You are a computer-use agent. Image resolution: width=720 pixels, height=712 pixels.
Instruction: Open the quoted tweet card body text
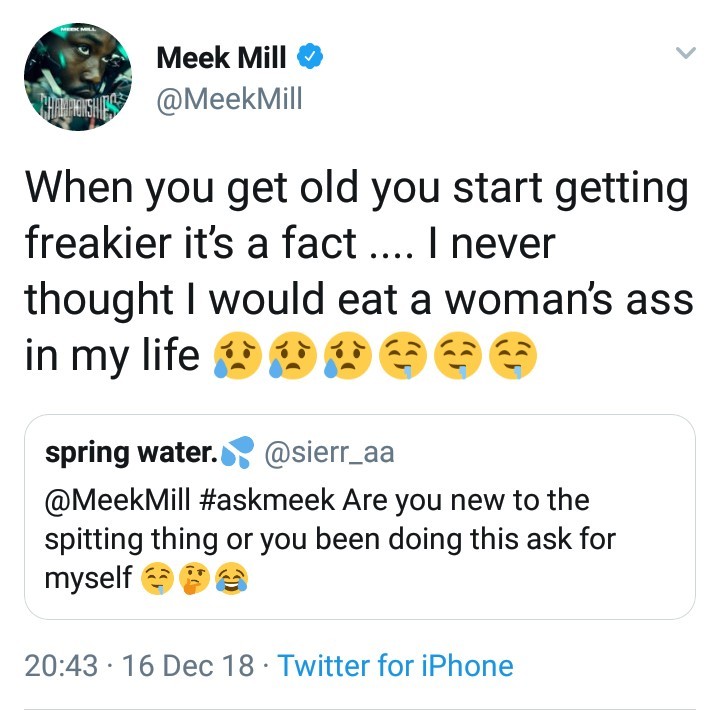[330, 539]
